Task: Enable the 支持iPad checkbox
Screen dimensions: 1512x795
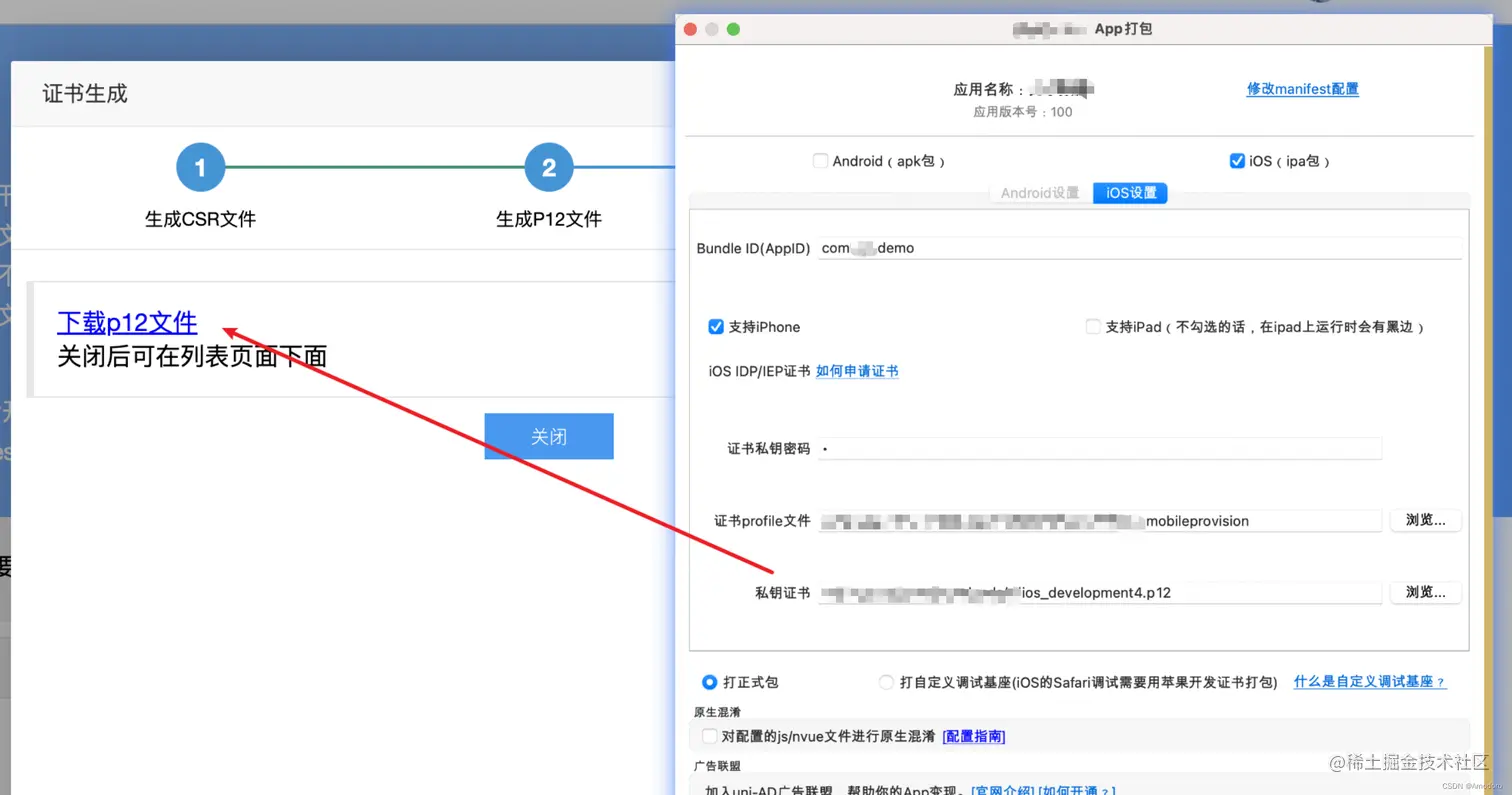Action: [1093, 327]
